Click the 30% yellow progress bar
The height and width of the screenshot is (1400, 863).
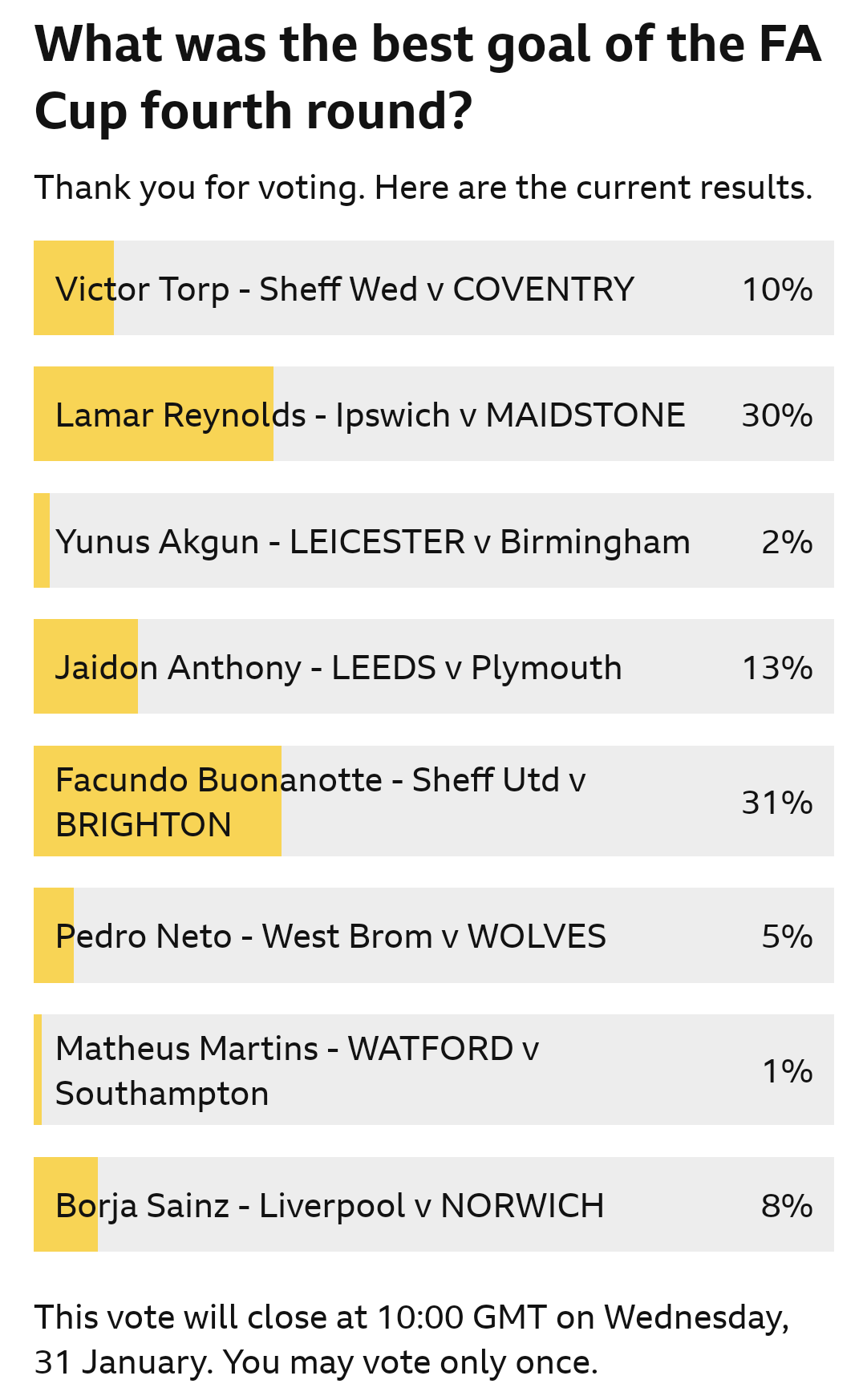[x=153, y=414]
